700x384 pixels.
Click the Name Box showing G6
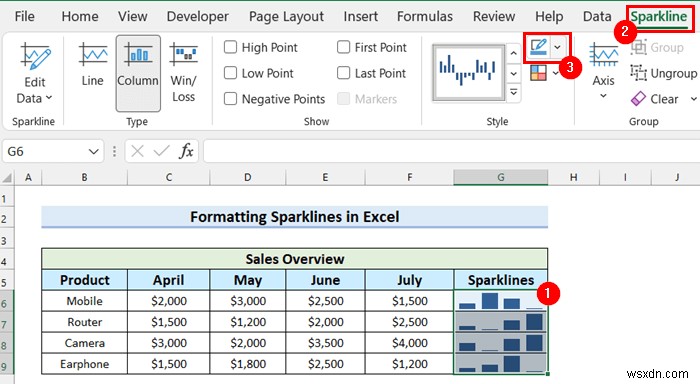pyautogui.click(x=53, y=151)
